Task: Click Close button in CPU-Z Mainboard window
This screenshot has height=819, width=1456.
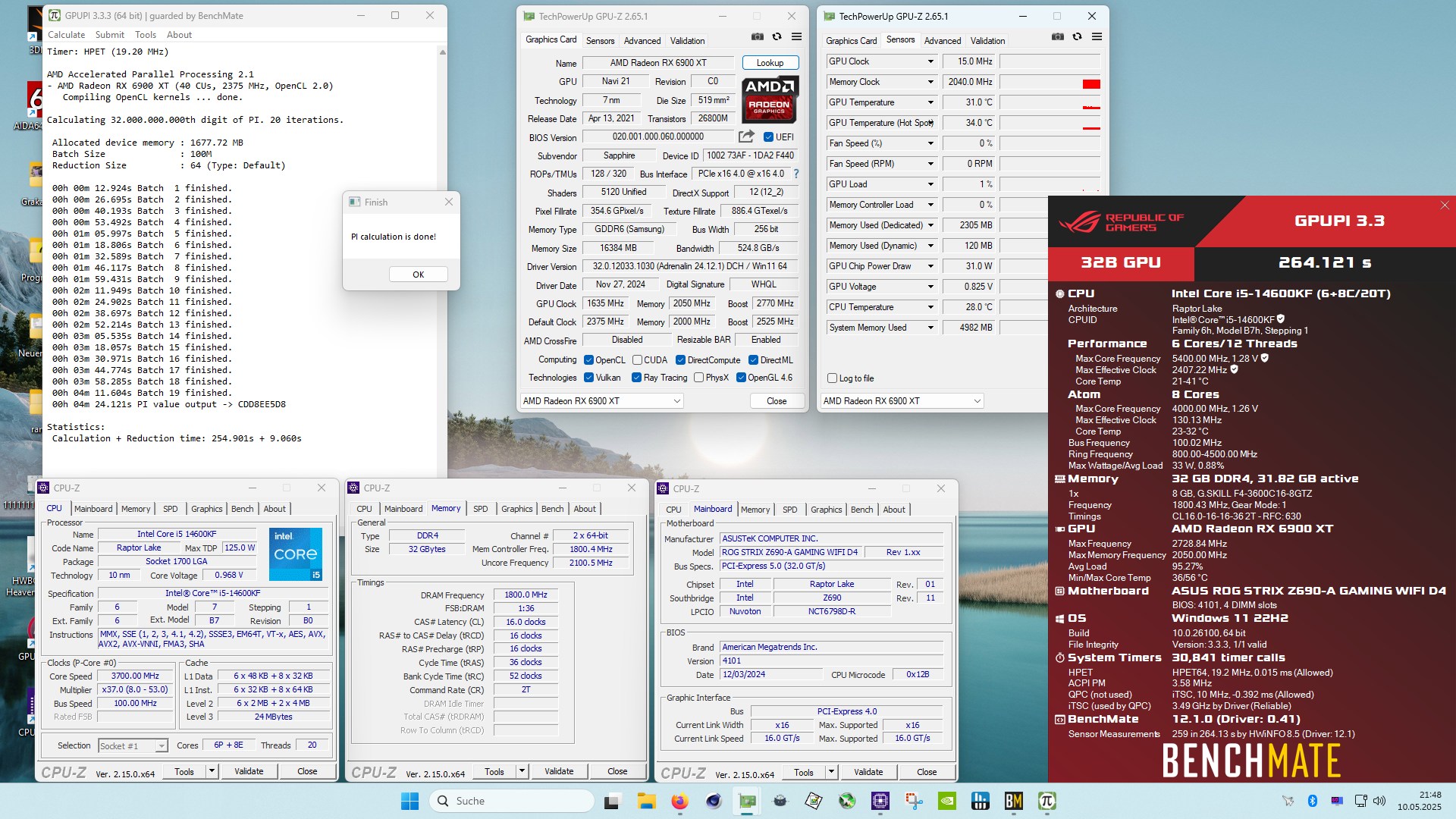Action: [927, 772]
